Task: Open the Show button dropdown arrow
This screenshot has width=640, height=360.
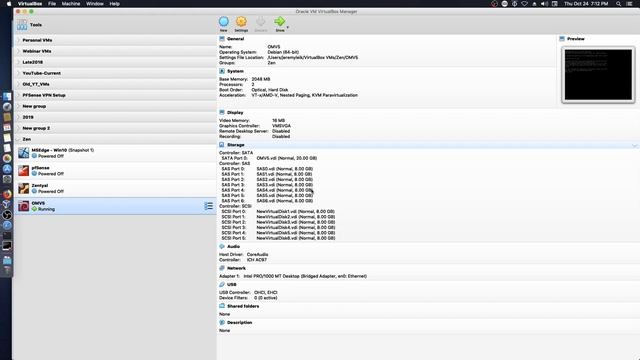Action: (288, 27)
